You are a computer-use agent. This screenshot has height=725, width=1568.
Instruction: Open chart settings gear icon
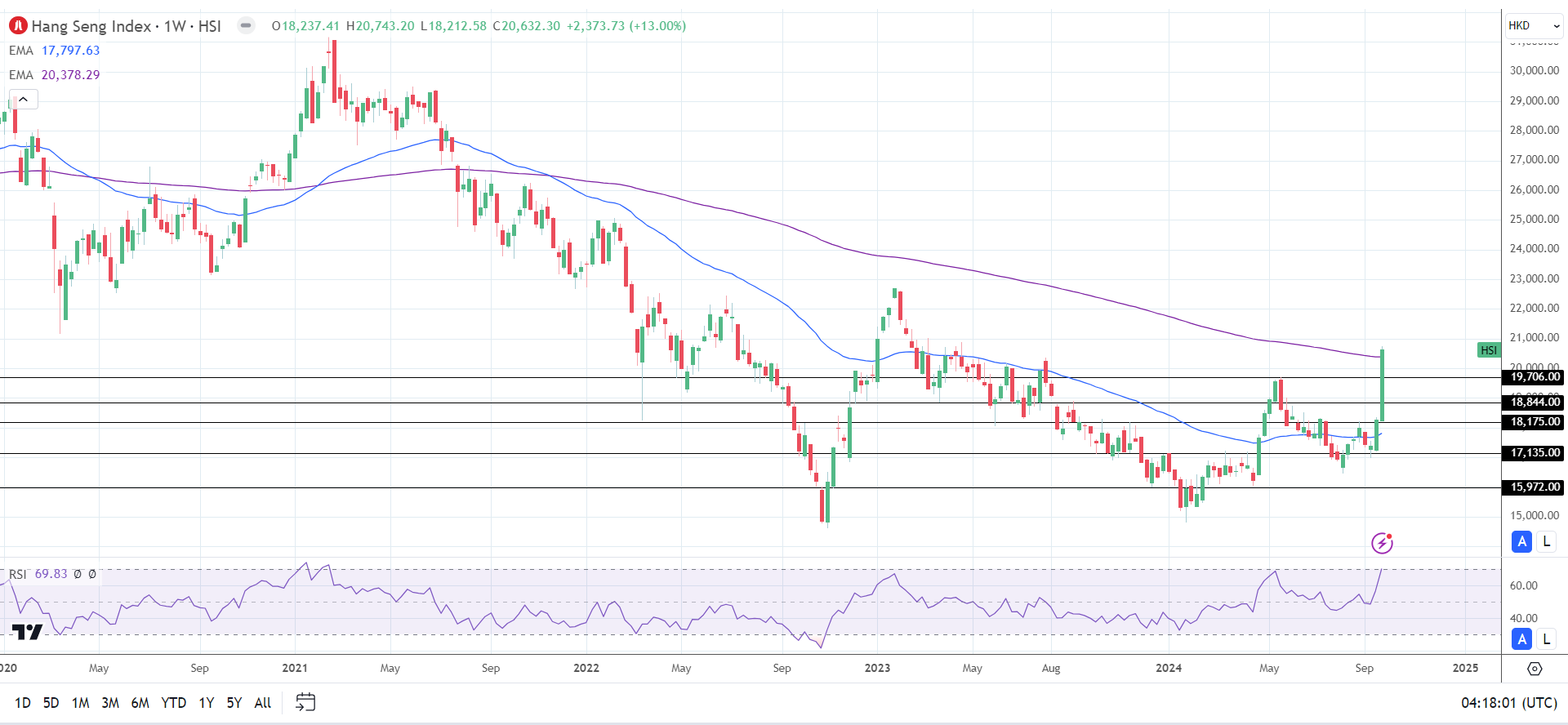tap(1535, 669)
